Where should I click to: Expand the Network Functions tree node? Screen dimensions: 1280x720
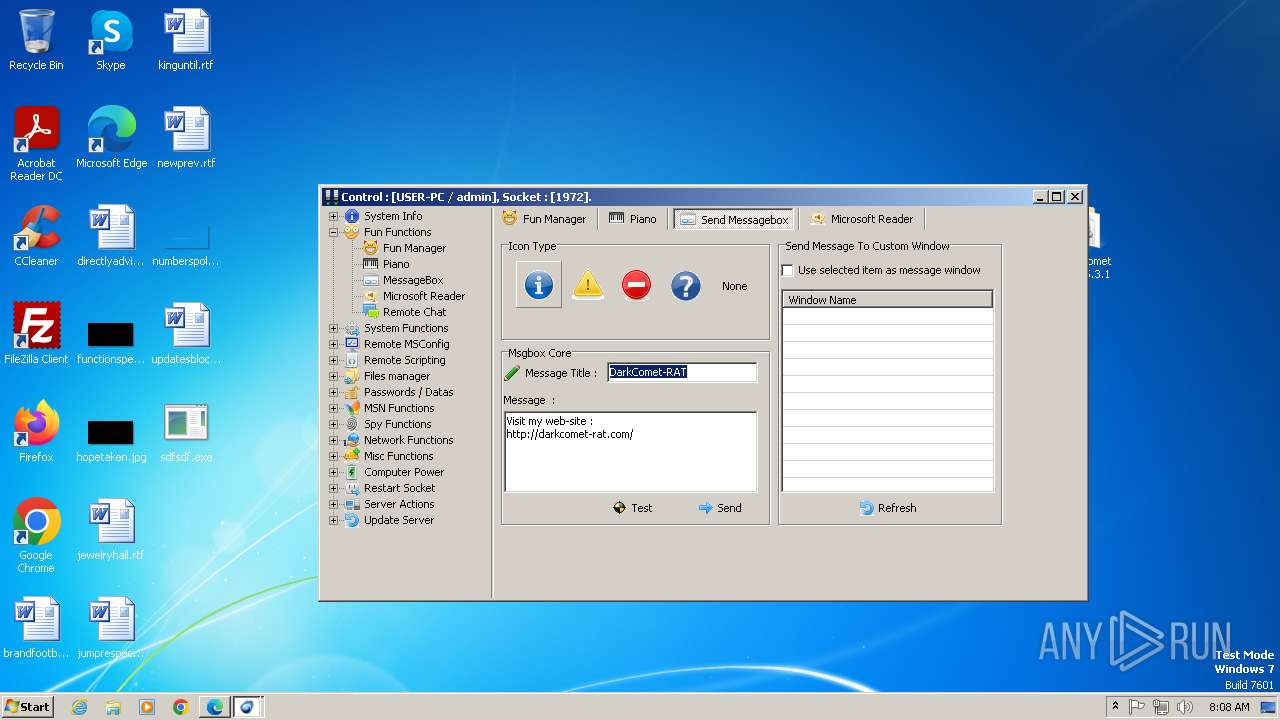point(334,440)
